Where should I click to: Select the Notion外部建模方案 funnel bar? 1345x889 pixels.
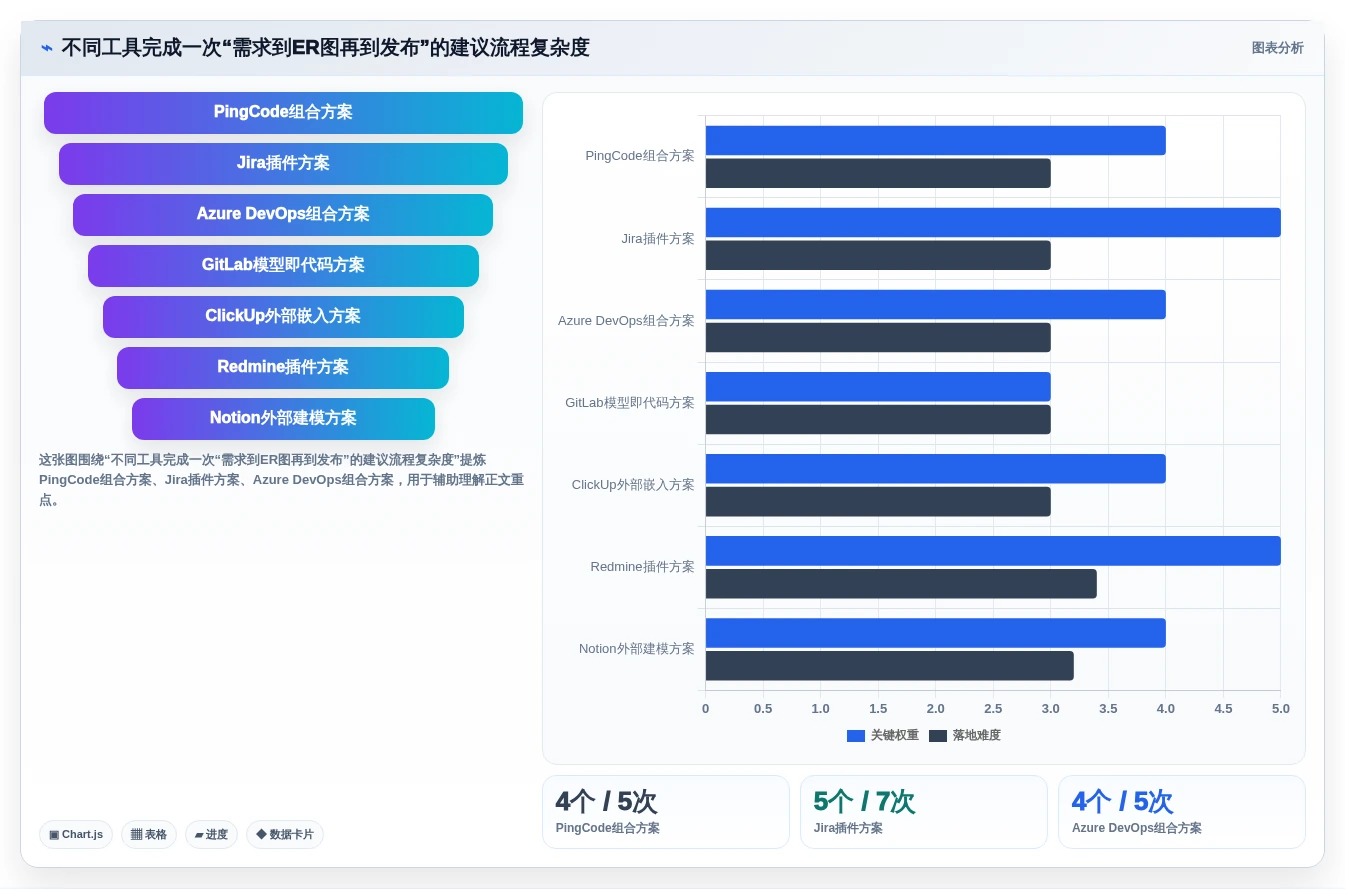tap(283, 418)
